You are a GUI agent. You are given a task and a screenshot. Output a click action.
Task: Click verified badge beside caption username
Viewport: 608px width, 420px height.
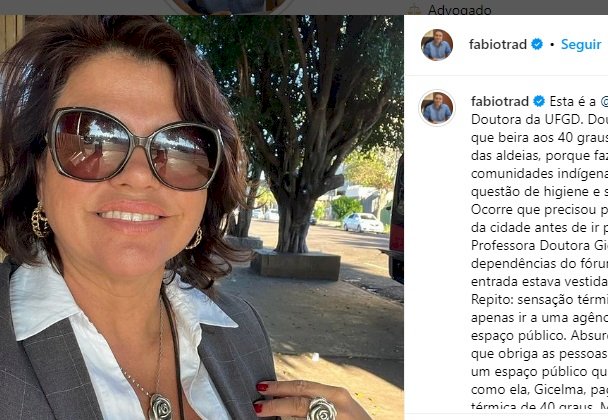539,101
